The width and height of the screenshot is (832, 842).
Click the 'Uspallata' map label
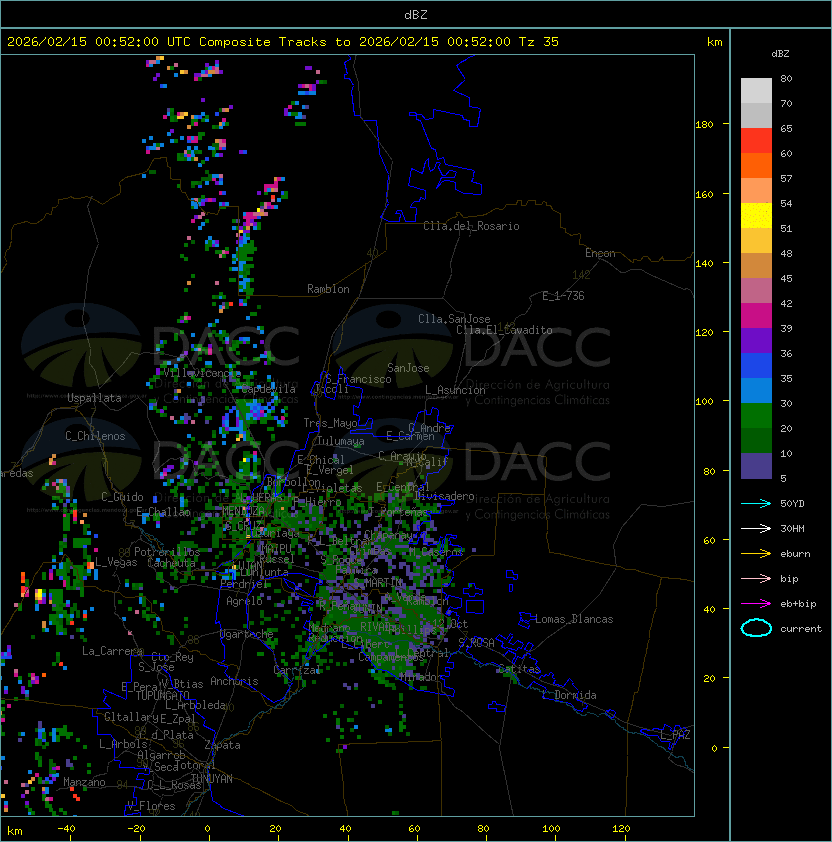[x=94, y=398]
